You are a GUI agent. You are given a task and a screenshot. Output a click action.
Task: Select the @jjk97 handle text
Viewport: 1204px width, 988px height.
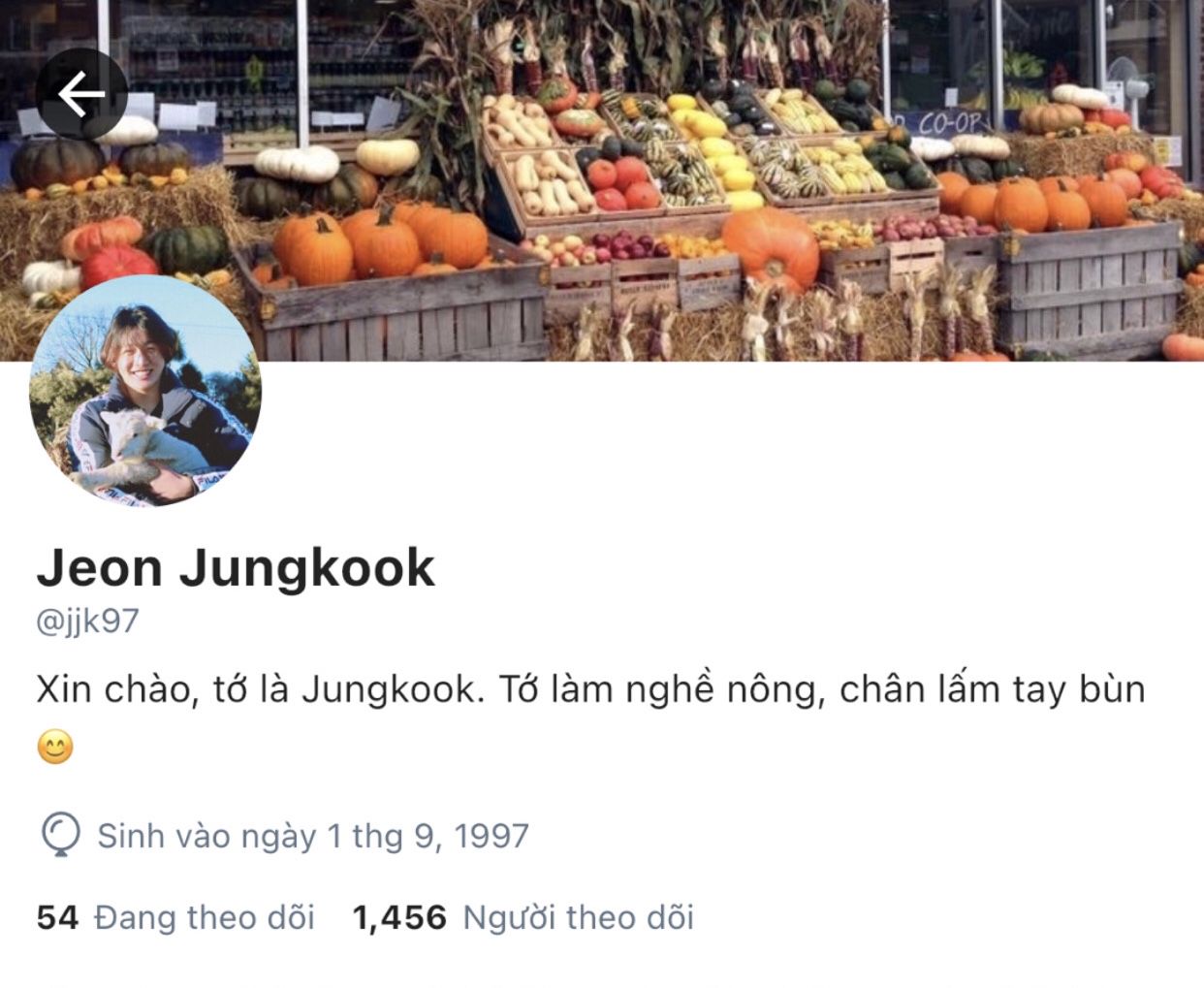pyautogui.click(x=87, y=621)
